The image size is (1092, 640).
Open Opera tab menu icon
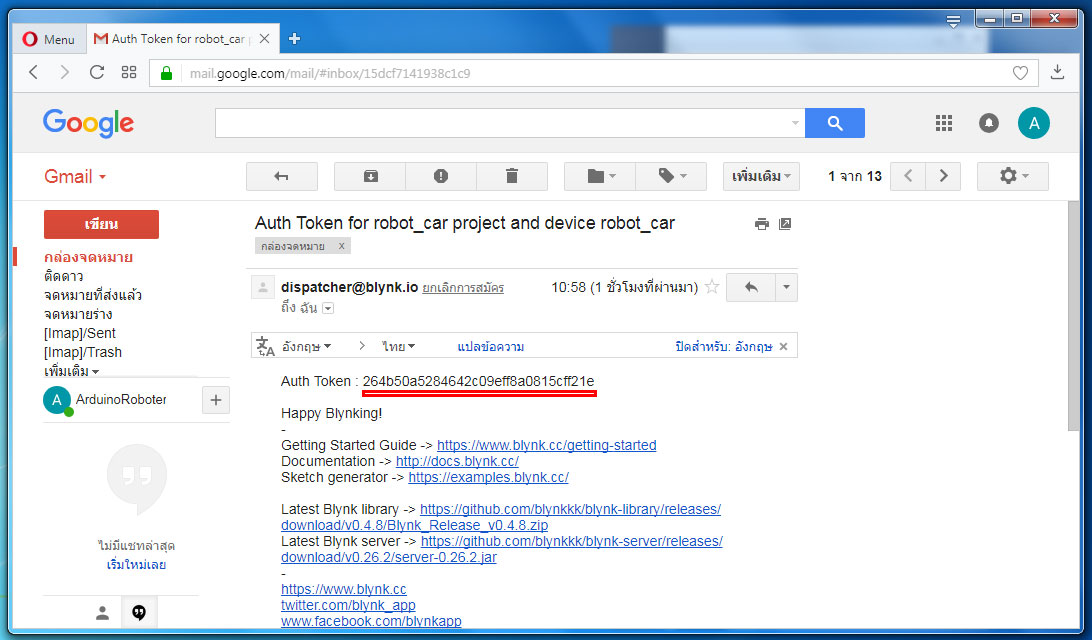(x=953, y=21)
